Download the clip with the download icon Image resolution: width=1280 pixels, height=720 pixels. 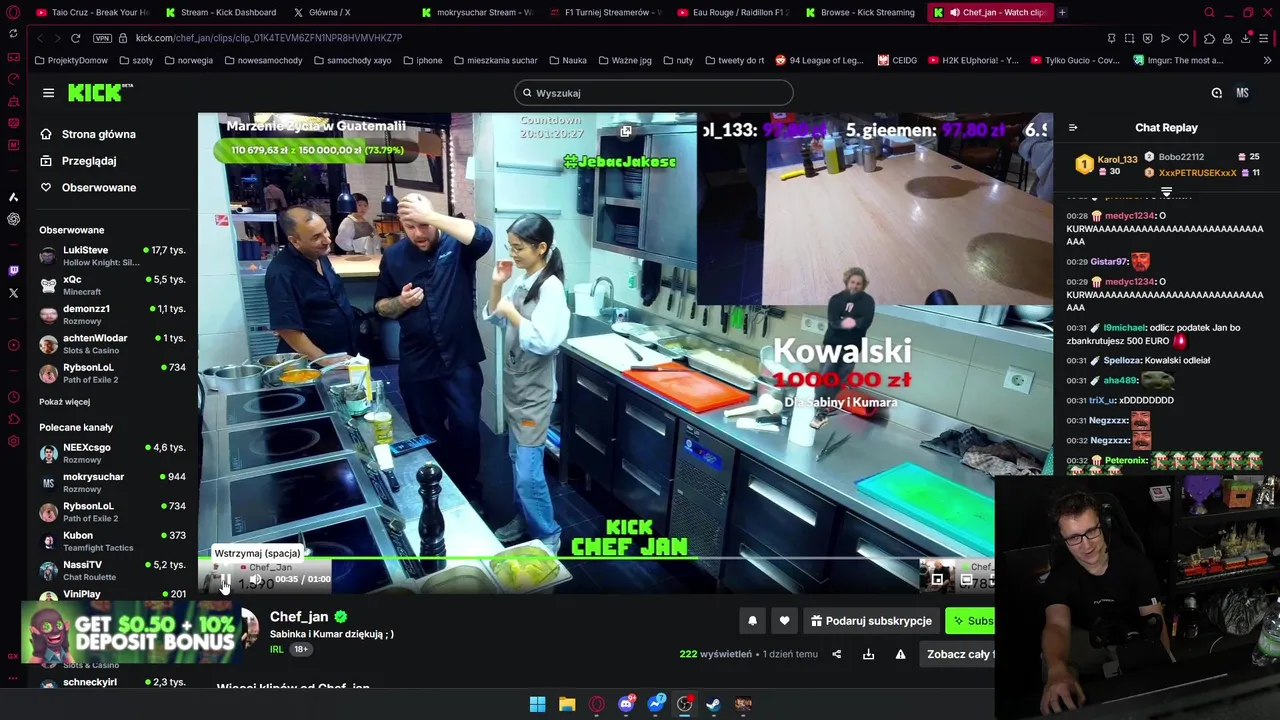coord(868,655)
